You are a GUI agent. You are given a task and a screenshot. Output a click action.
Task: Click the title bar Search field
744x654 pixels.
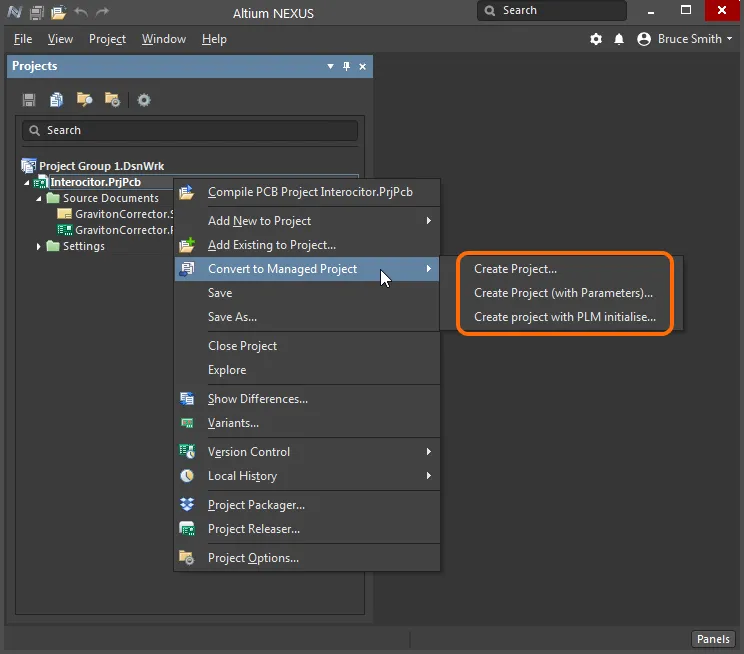(x=551, y=10)
